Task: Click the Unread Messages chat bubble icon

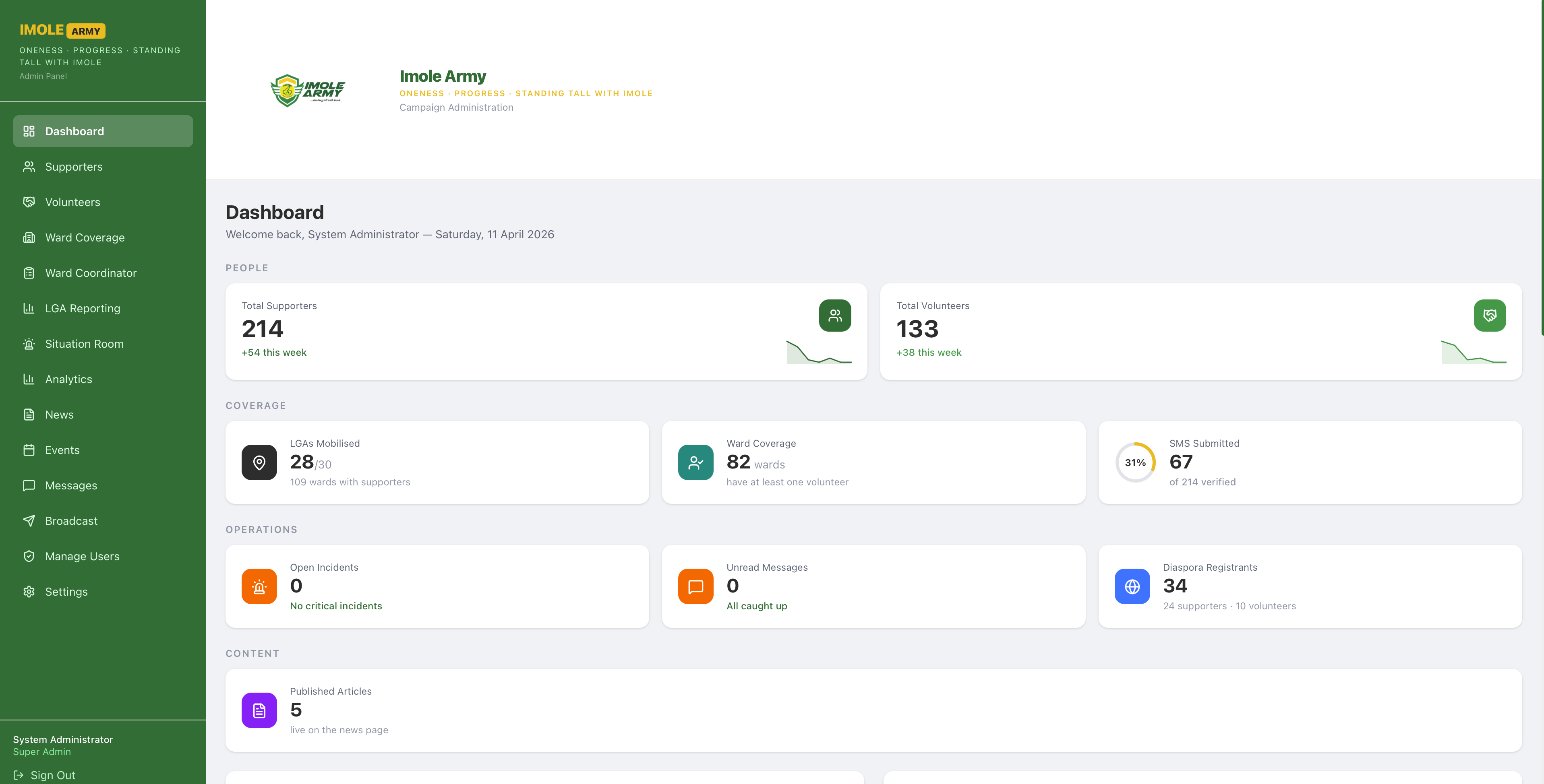Action: [x=695, y=586]
